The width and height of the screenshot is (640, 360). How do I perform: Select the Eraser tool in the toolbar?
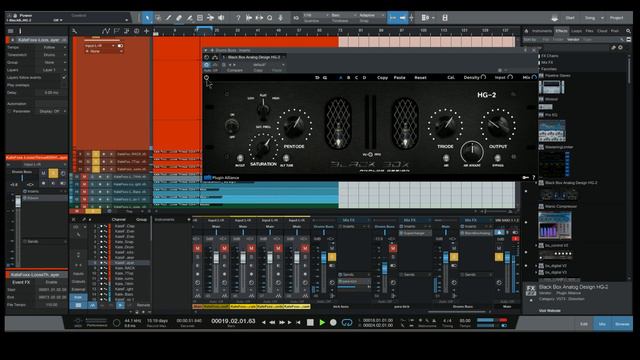point(179,18)
